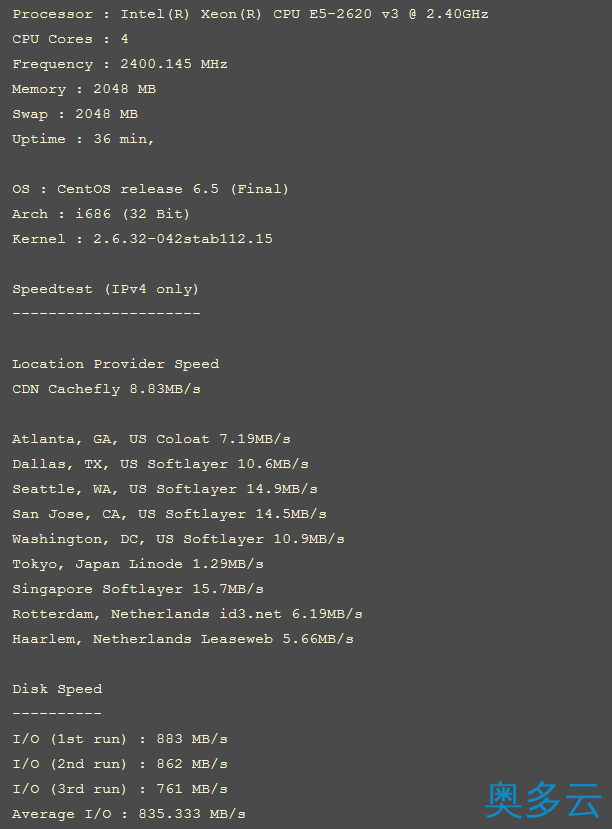
Task: Click the Haarlem Leaseweb result line
Action: click(183, 639)
